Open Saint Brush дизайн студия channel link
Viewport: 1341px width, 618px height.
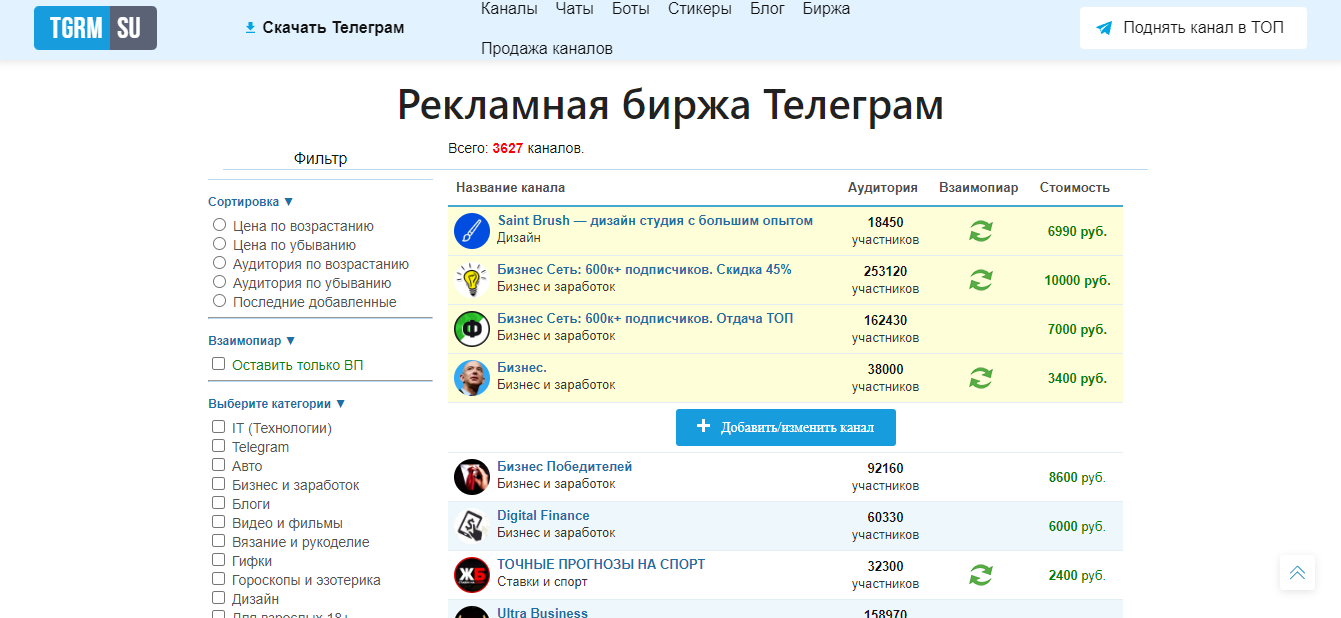pyautogui.click(x=655, y=221)
